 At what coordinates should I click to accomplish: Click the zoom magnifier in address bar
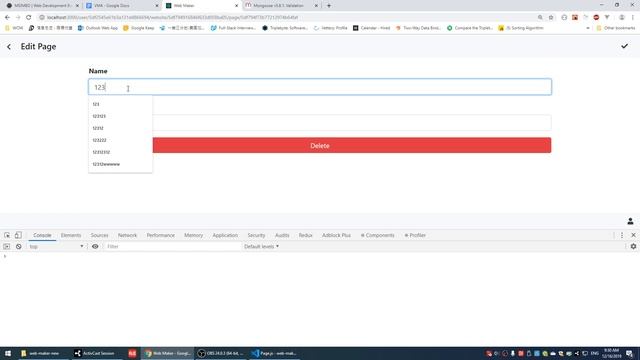point(540,18)
